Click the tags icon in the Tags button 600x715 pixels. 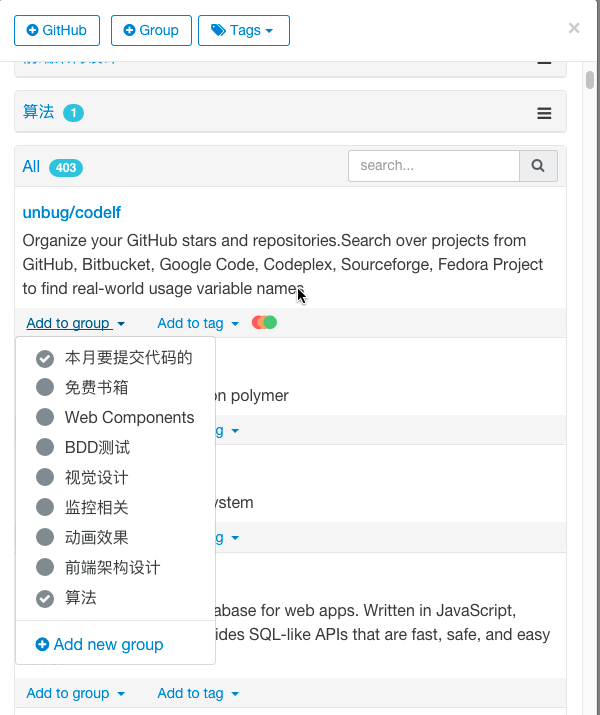click(x=218, y=31)
